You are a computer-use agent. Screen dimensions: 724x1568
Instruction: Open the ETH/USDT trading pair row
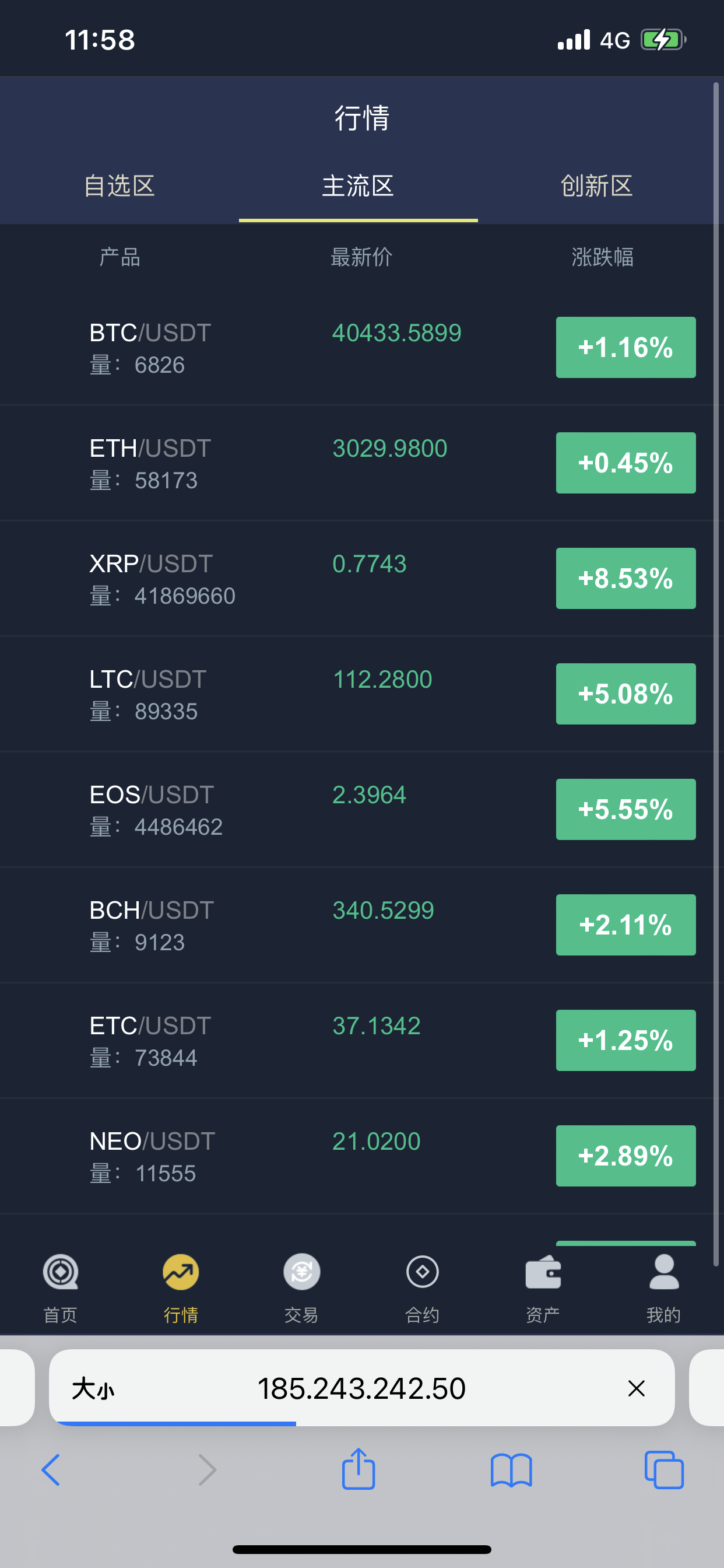point(274,463)
